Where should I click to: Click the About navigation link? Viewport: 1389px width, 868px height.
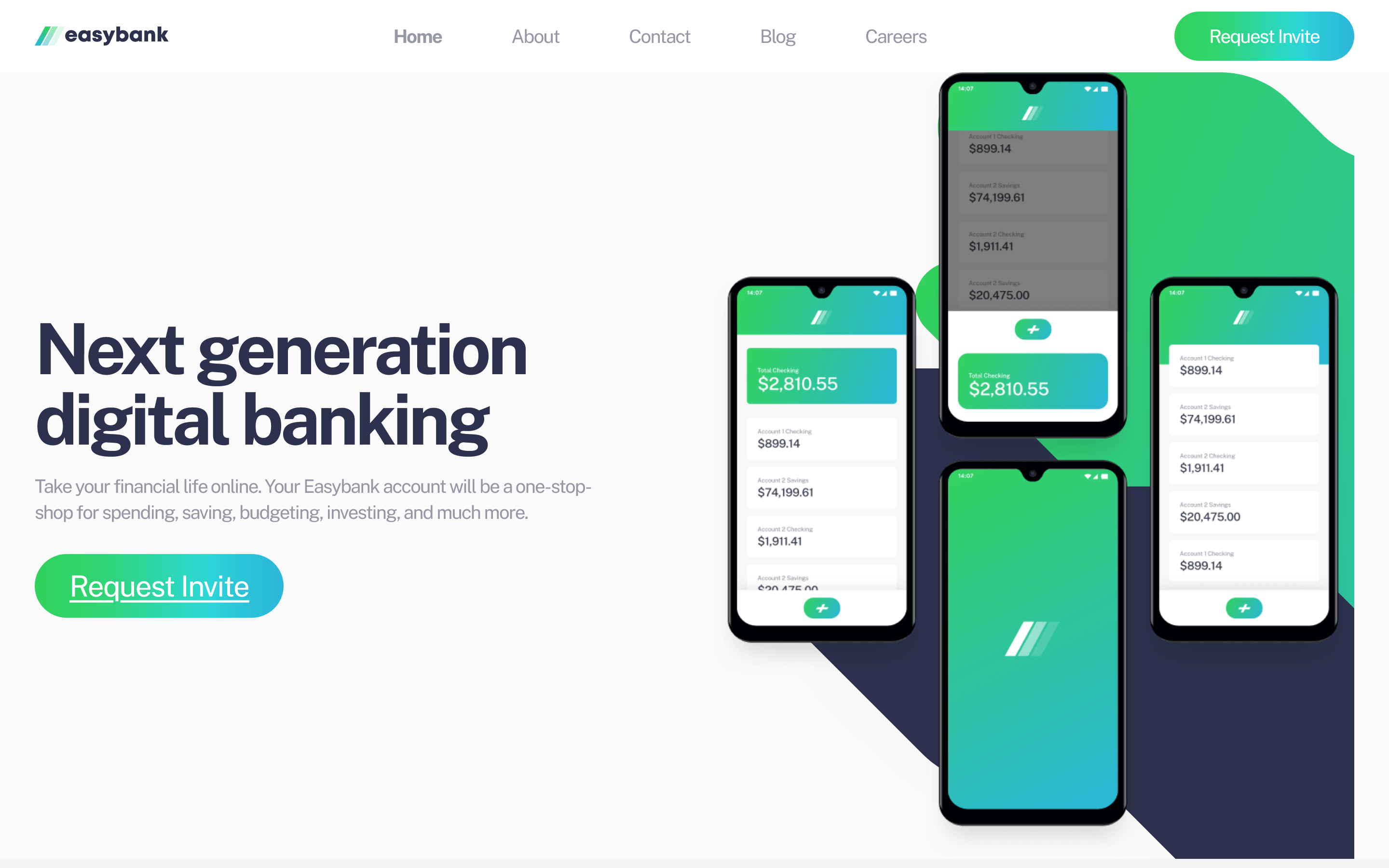coord(535,36)
